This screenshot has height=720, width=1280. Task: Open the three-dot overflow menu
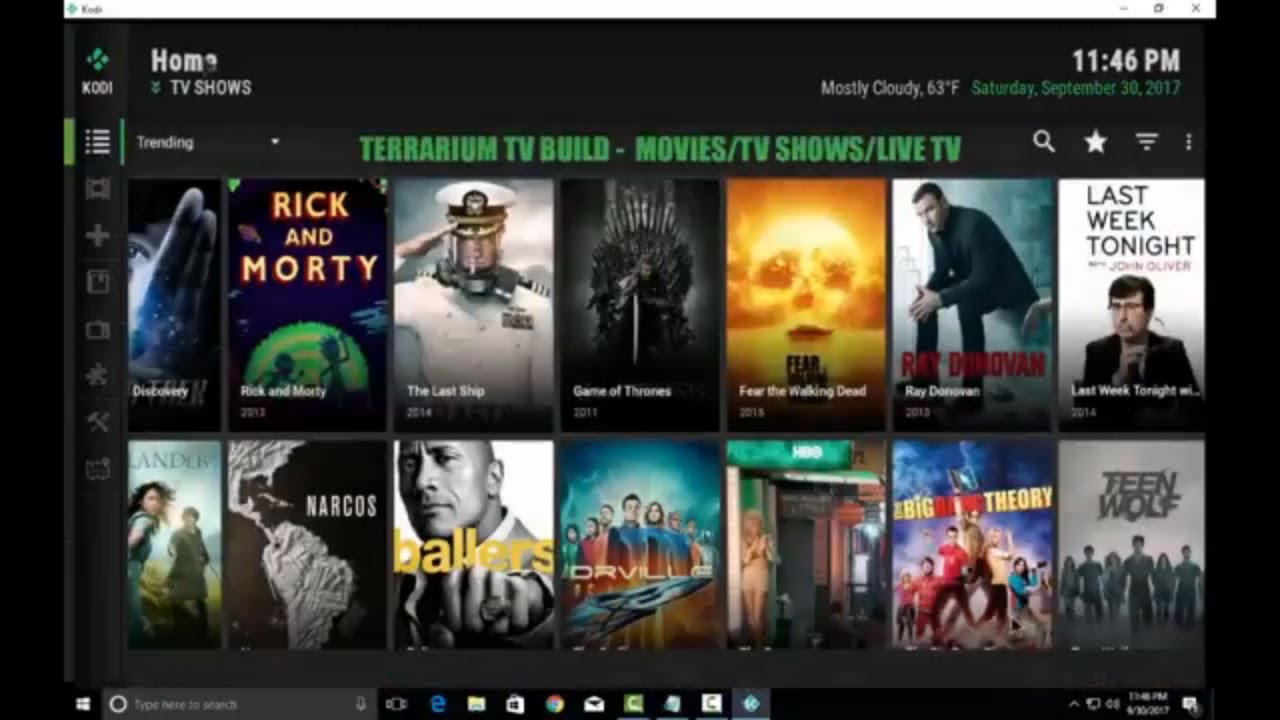tap(1188, 142)
